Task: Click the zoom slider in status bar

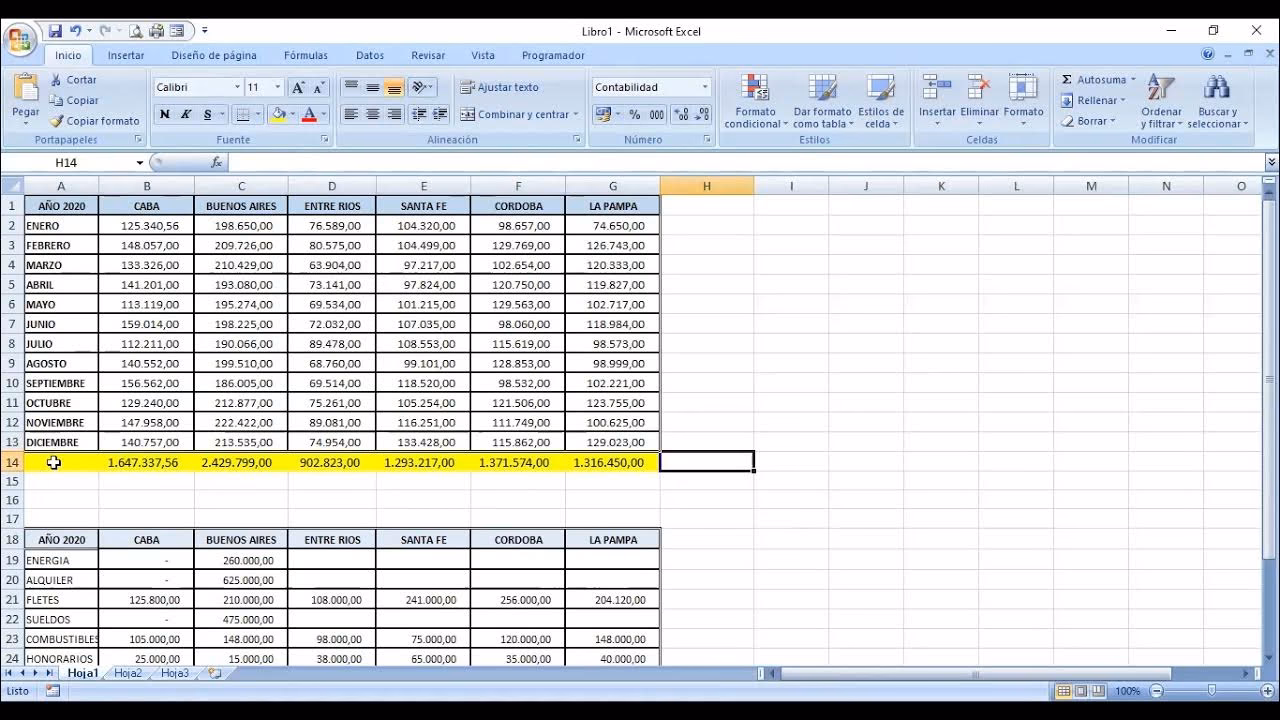Action: pyautogui.click(x=1211, y=691)
